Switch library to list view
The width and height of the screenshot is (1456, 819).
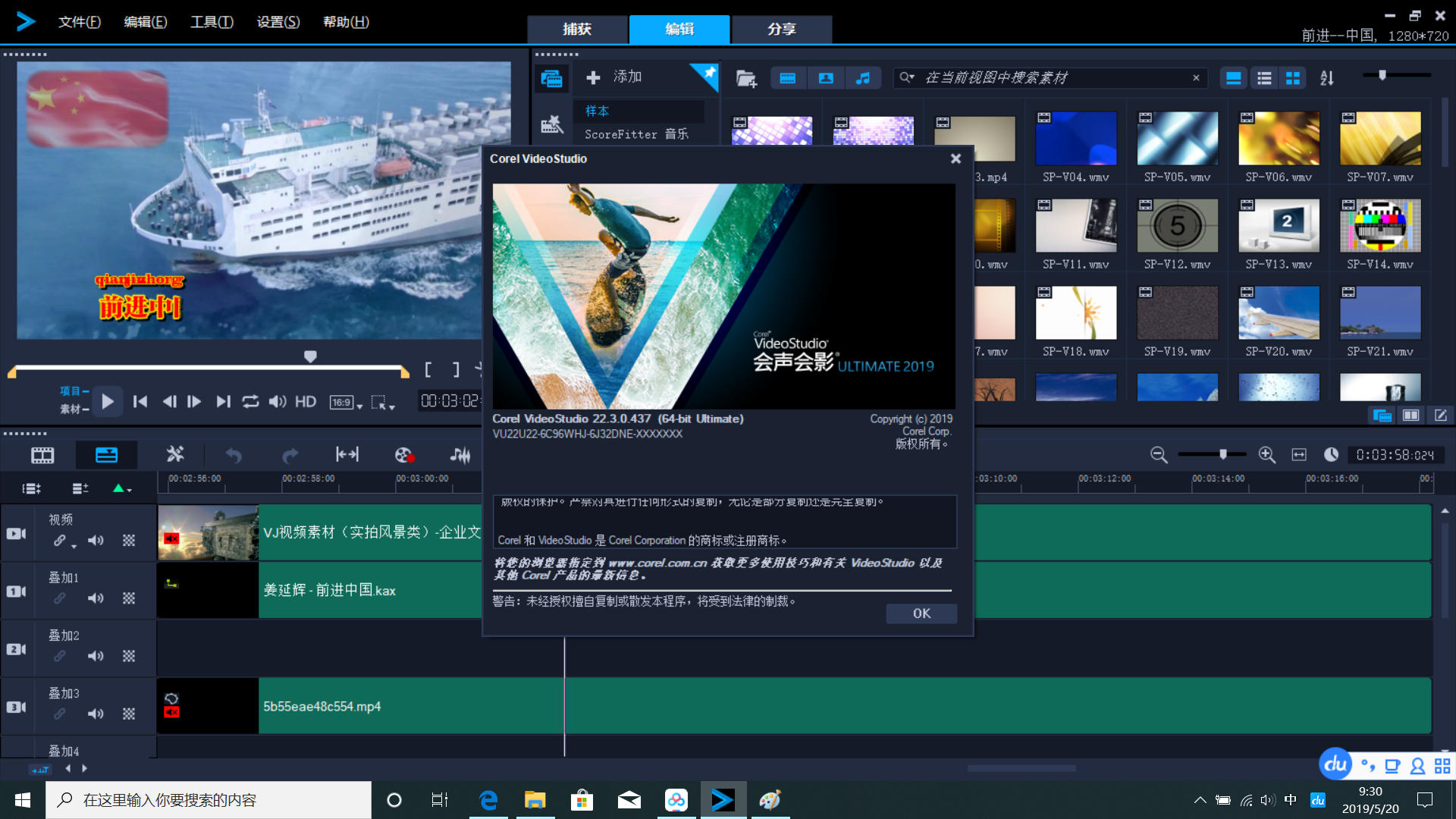click(x=1263, y=78)
